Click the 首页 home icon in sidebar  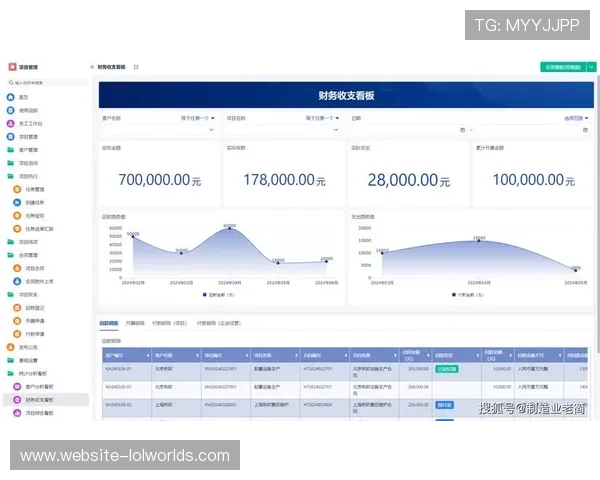click(11, 97)
